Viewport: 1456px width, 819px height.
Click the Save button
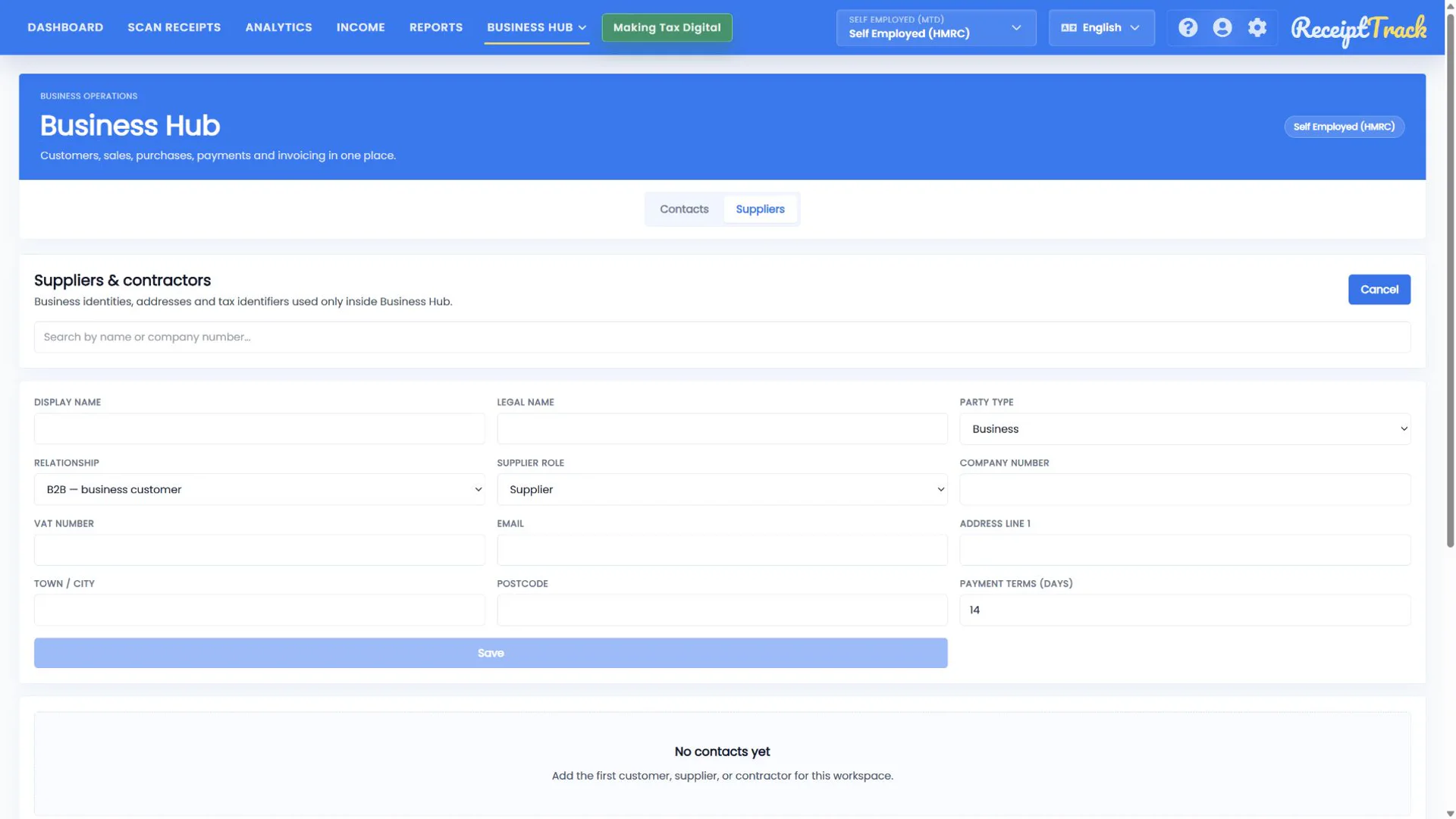491,653
